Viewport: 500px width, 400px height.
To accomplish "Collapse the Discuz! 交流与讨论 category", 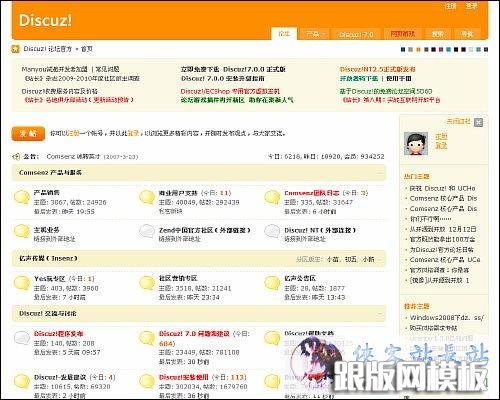I will [x=380, y=314].
